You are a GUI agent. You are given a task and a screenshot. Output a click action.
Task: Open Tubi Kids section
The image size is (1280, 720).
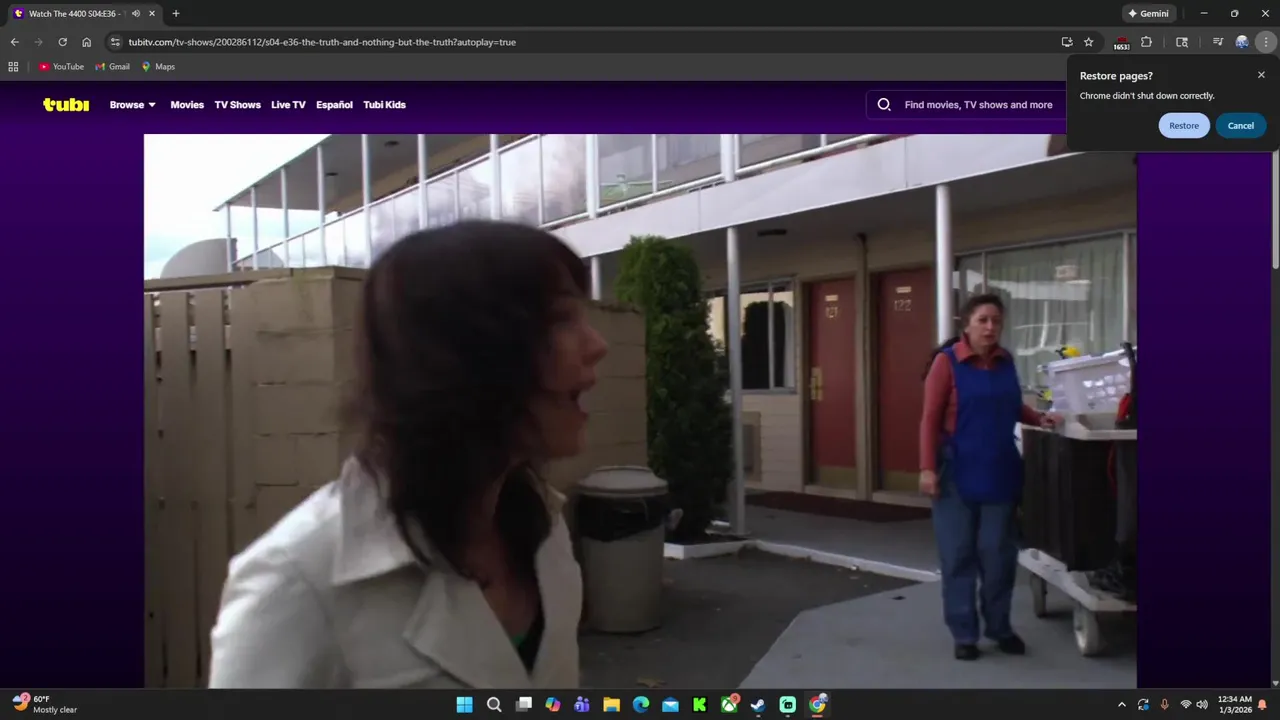(x=384, y=105)
